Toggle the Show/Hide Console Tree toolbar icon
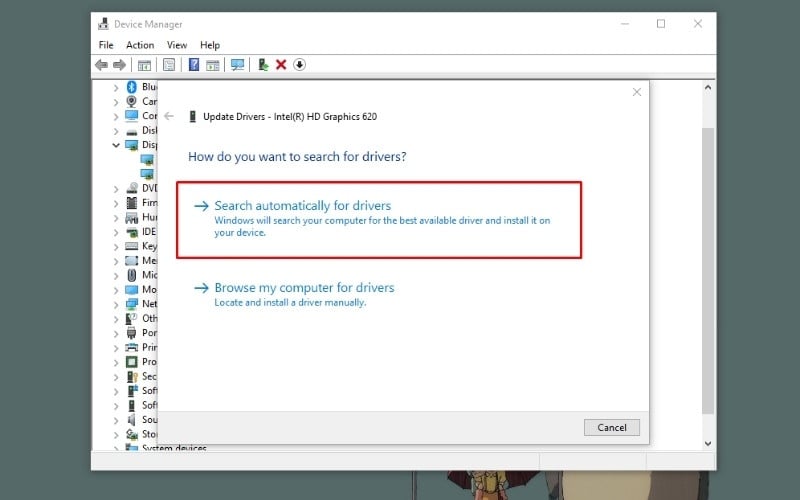The width and height of the screenshot is (800, 500). click(144, 65)
